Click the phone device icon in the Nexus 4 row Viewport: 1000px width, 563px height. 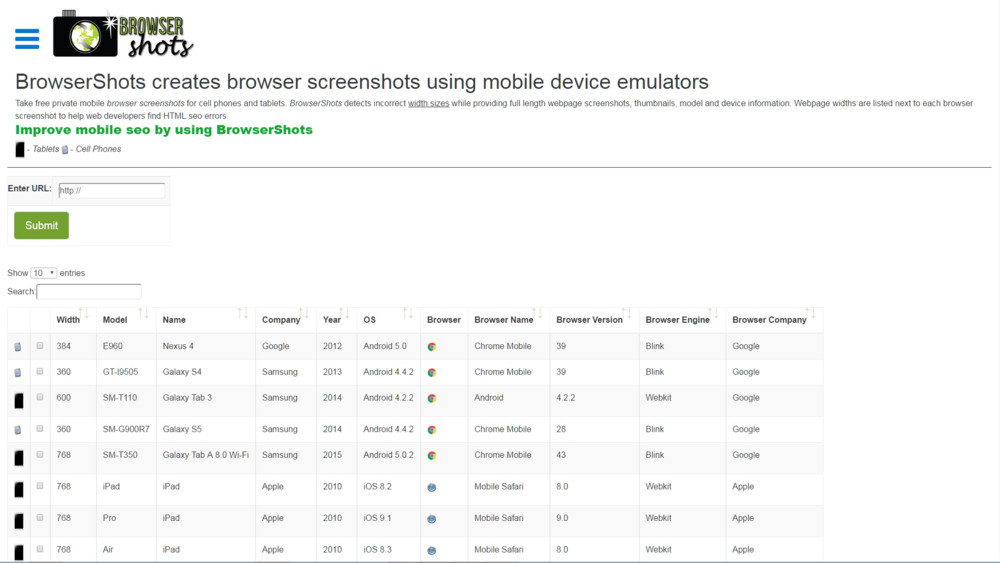[18, 347]
